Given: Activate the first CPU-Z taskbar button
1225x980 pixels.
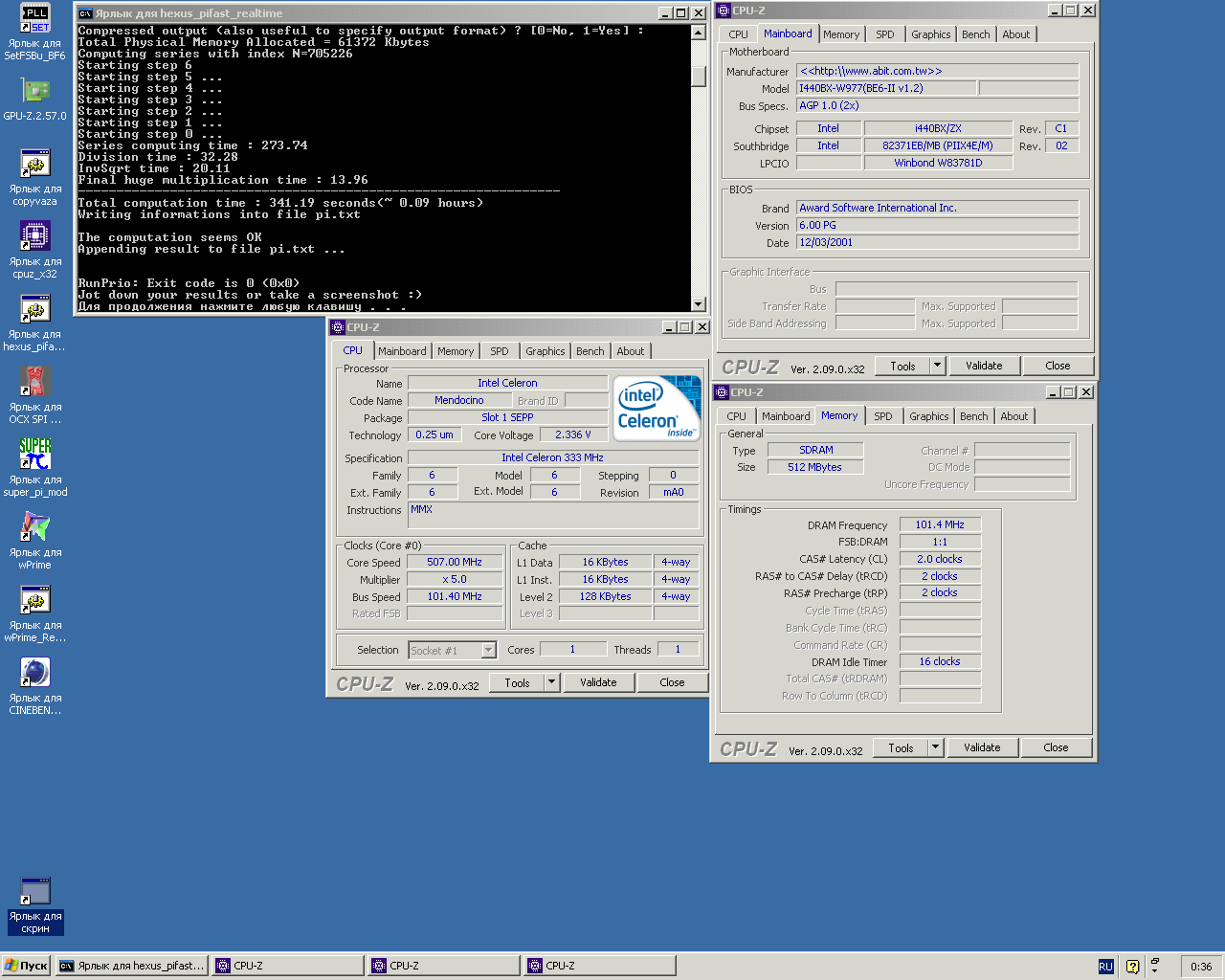Looking at the screenshot, I should point(289,966).
